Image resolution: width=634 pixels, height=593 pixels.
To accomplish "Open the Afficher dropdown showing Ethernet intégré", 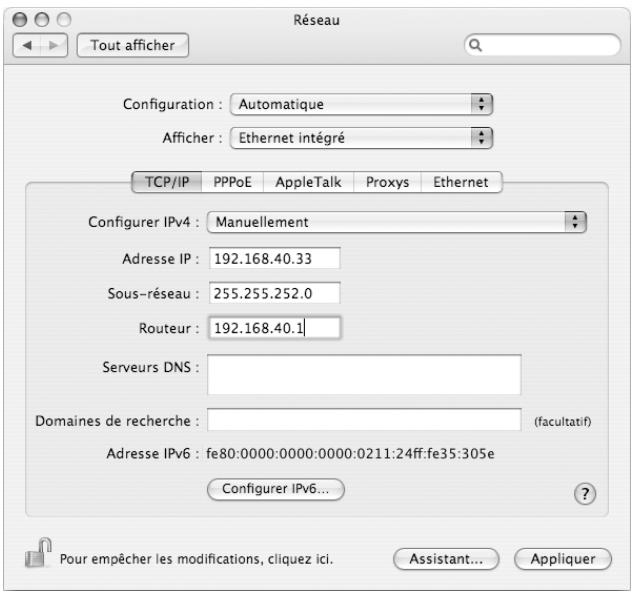I will (x=361, y=138).
